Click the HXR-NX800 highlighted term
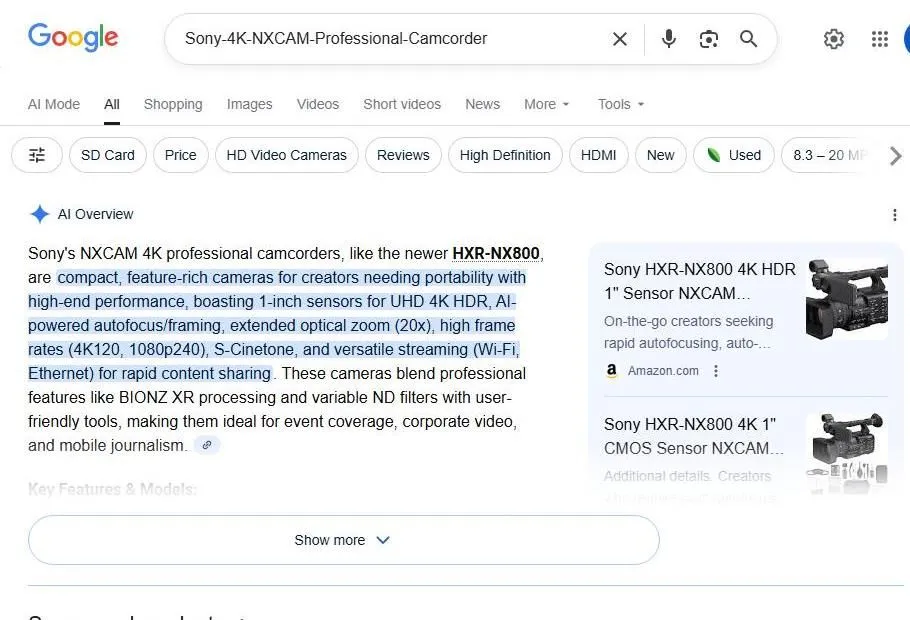The height and width of the screenshot is (620, 910). 496,253
